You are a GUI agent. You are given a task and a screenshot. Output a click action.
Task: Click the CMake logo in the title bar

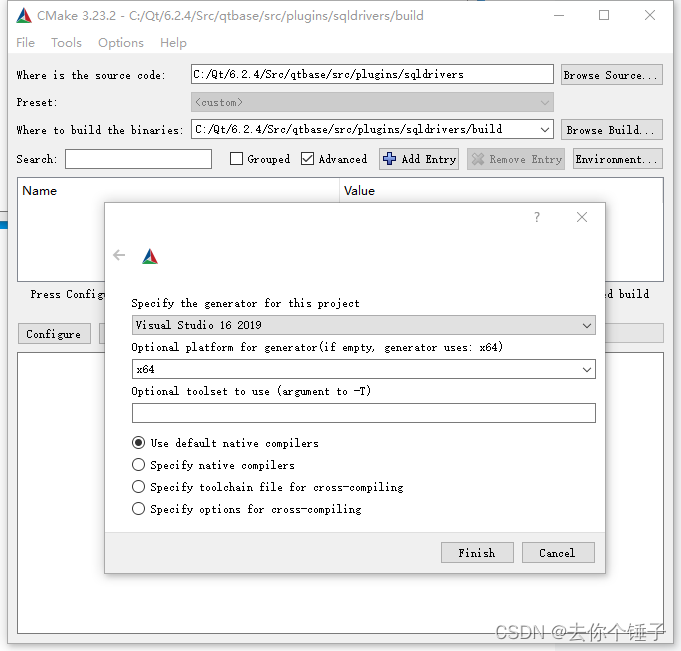pos(24,16)
